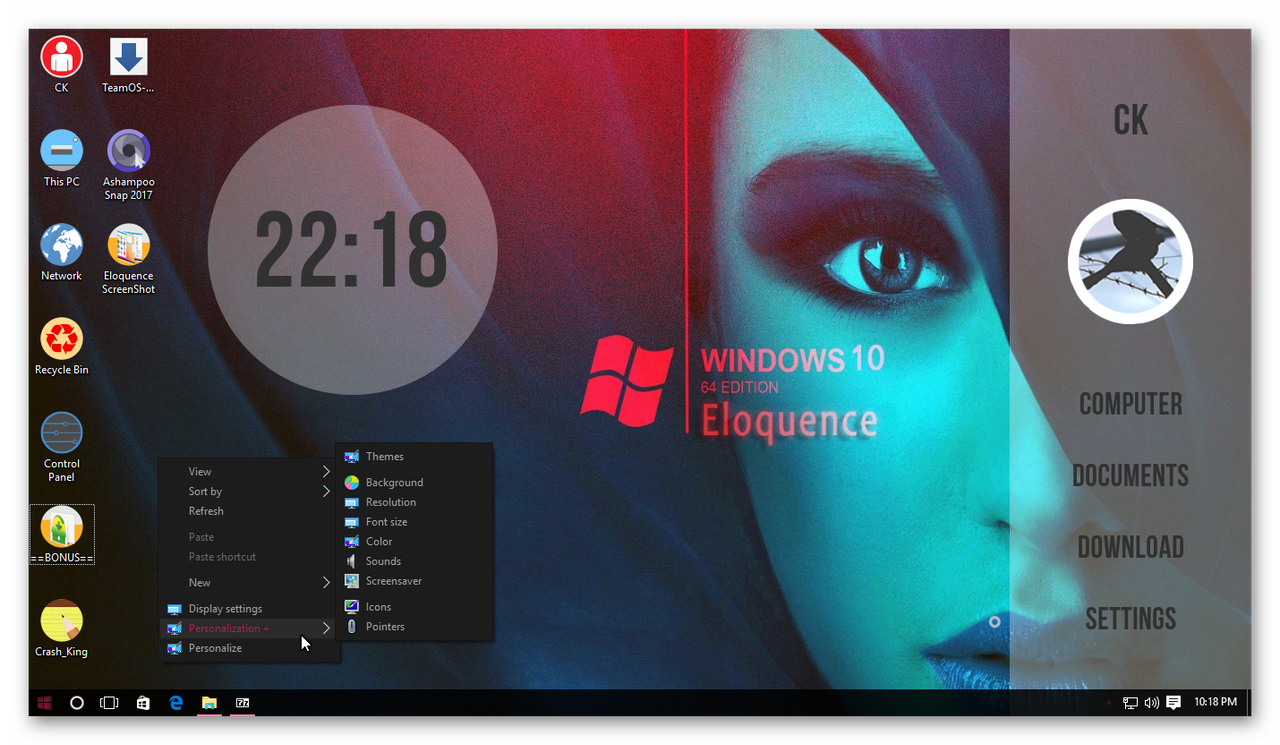Viewport: 1280px width, 745px height.
Task: Select the Network desktop icon
Action: coord(61,252)
